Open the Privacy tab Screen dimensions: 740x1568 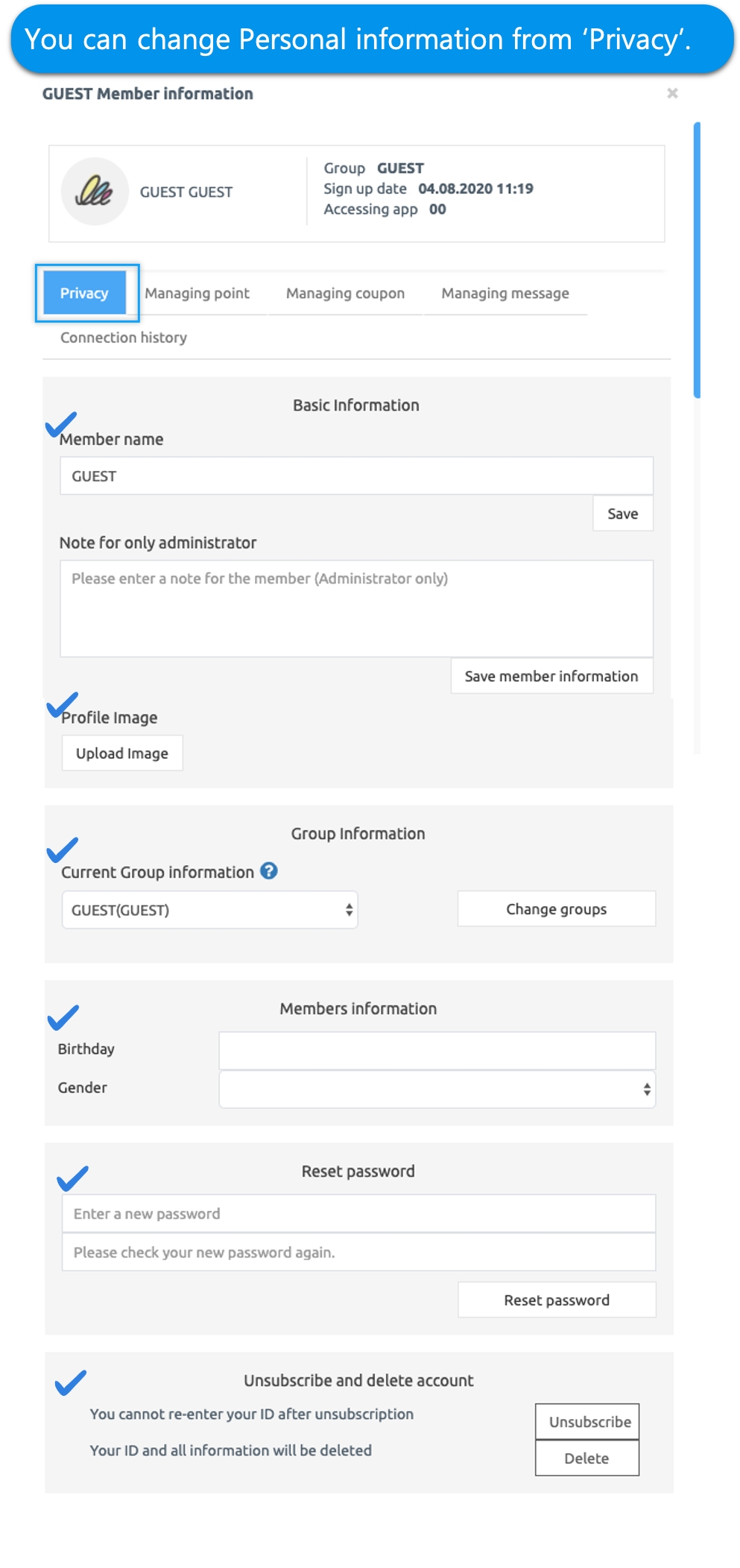(x=84, y=293)
